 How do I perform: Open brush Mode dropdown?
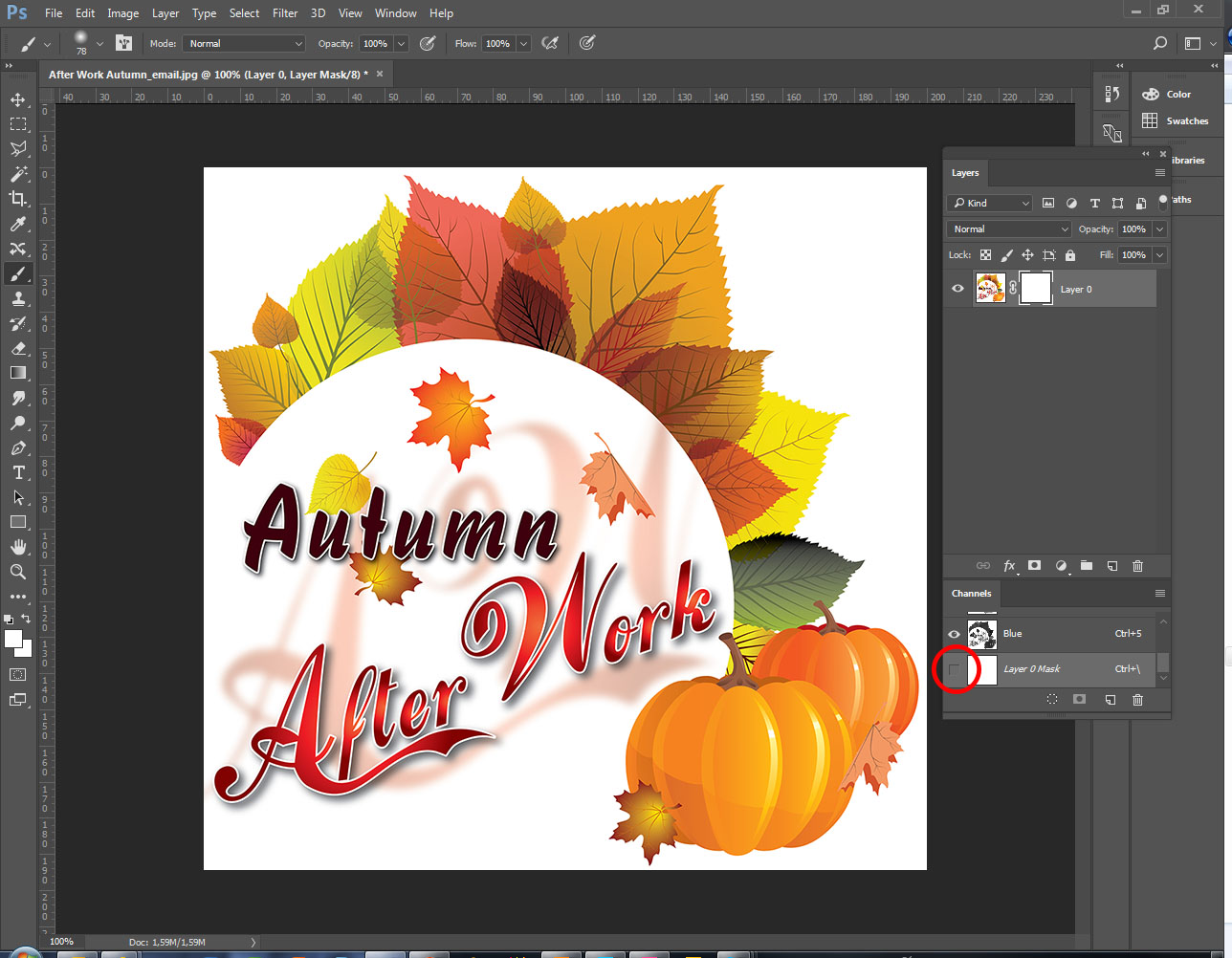(244, 43)
